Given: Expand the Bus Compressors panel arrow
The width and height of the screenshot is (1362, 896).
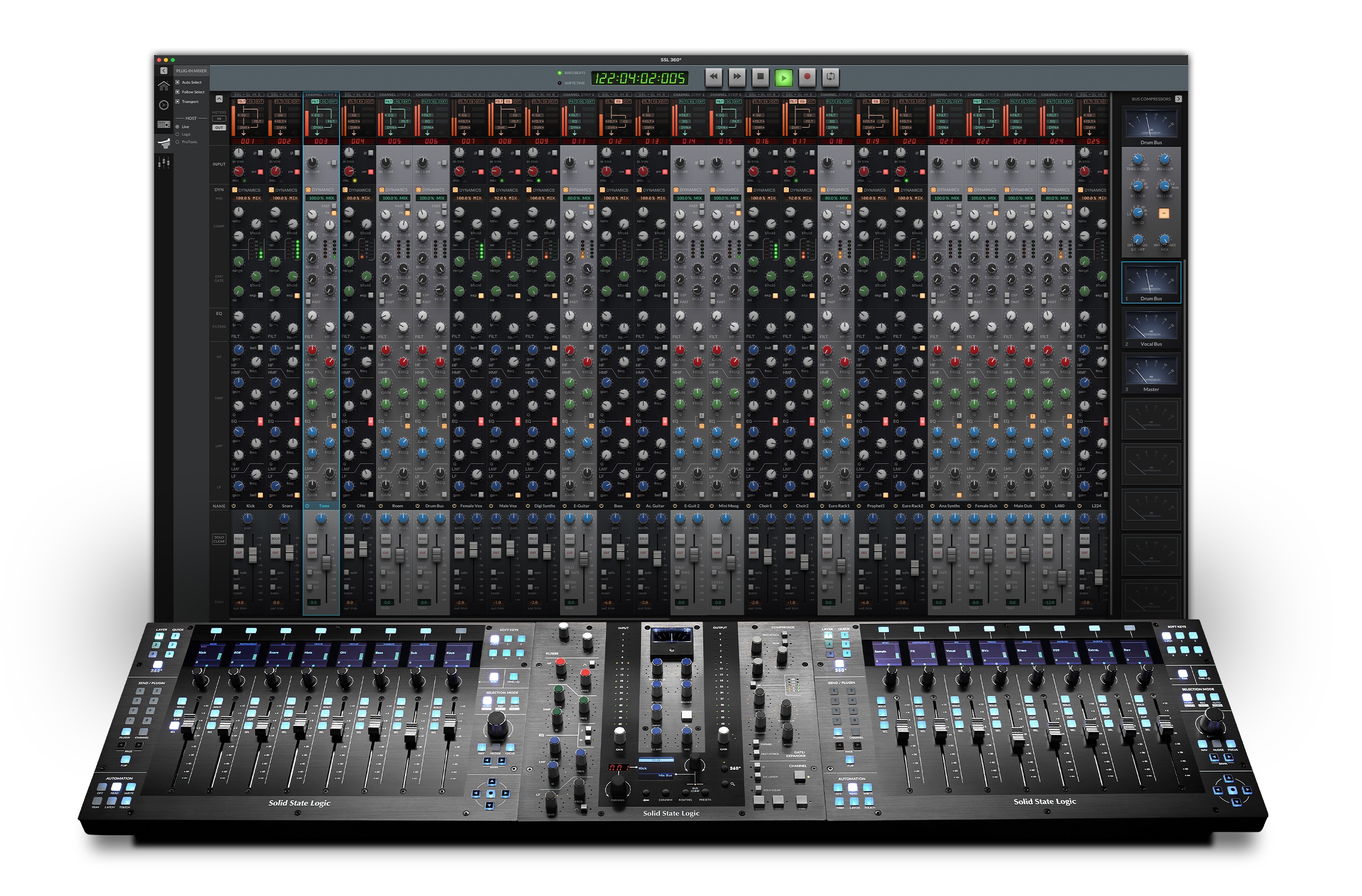Looking at the screenshot, I should point(1178,99).
